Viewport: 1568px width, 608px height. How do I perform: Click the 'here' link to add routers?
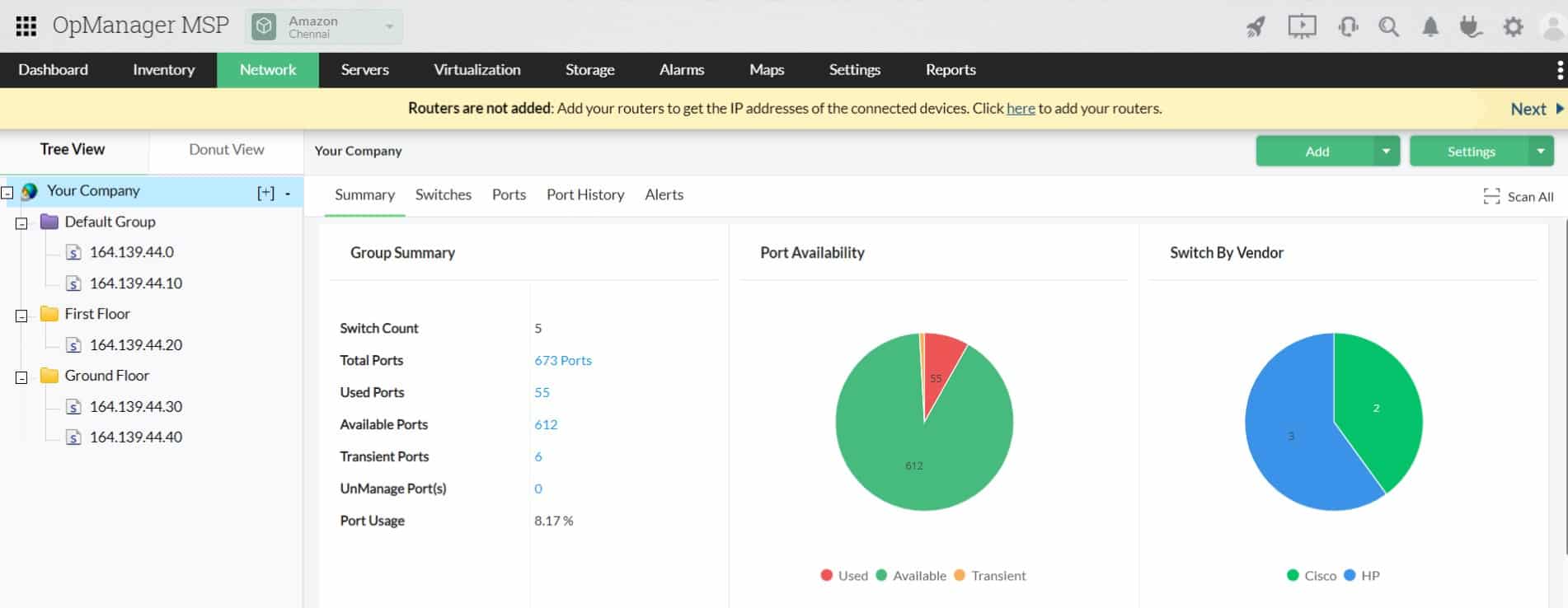[x=1021, y=109]
